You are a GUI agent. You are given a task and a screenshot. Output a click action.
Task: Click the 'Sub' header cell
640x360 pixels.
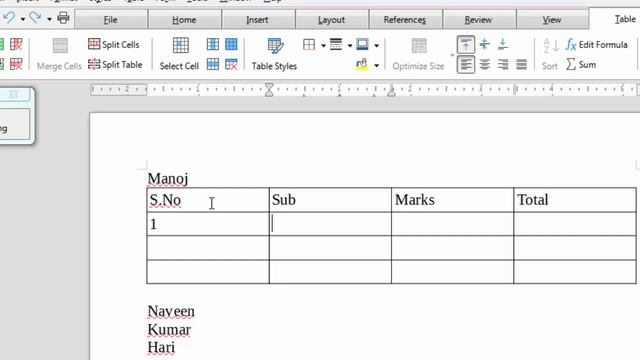click(330, 200)
